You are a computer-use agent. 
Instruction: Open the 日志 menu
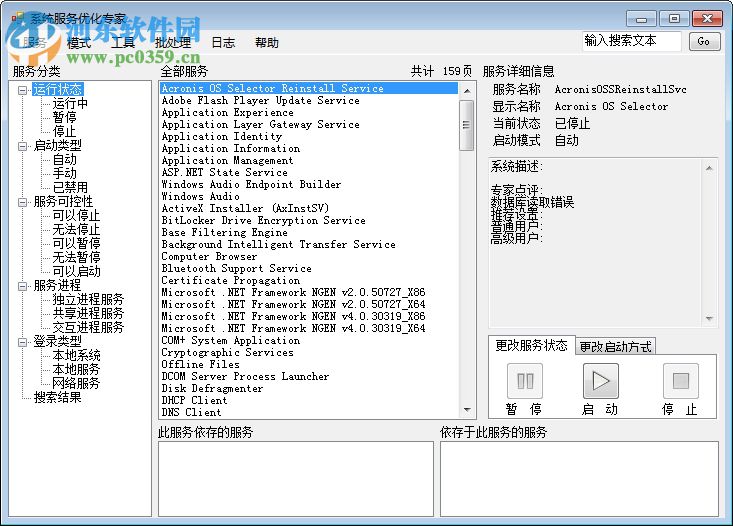tap(223, 43)
